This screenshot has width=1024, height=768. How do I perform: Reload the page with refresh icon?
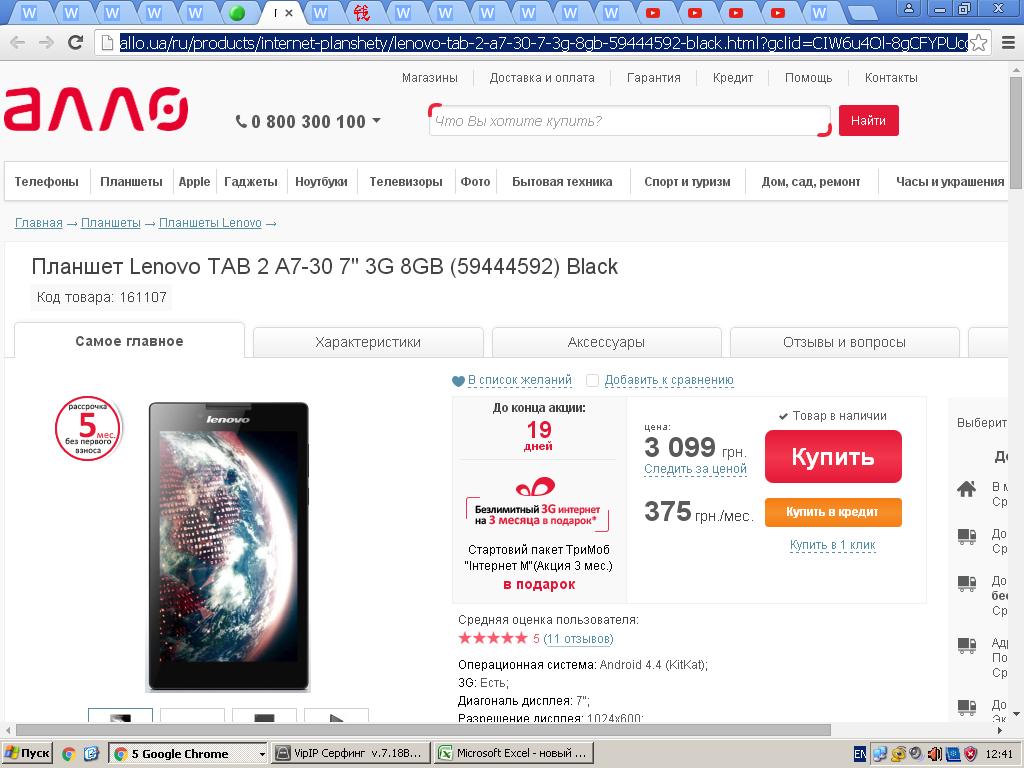point(76,42)
